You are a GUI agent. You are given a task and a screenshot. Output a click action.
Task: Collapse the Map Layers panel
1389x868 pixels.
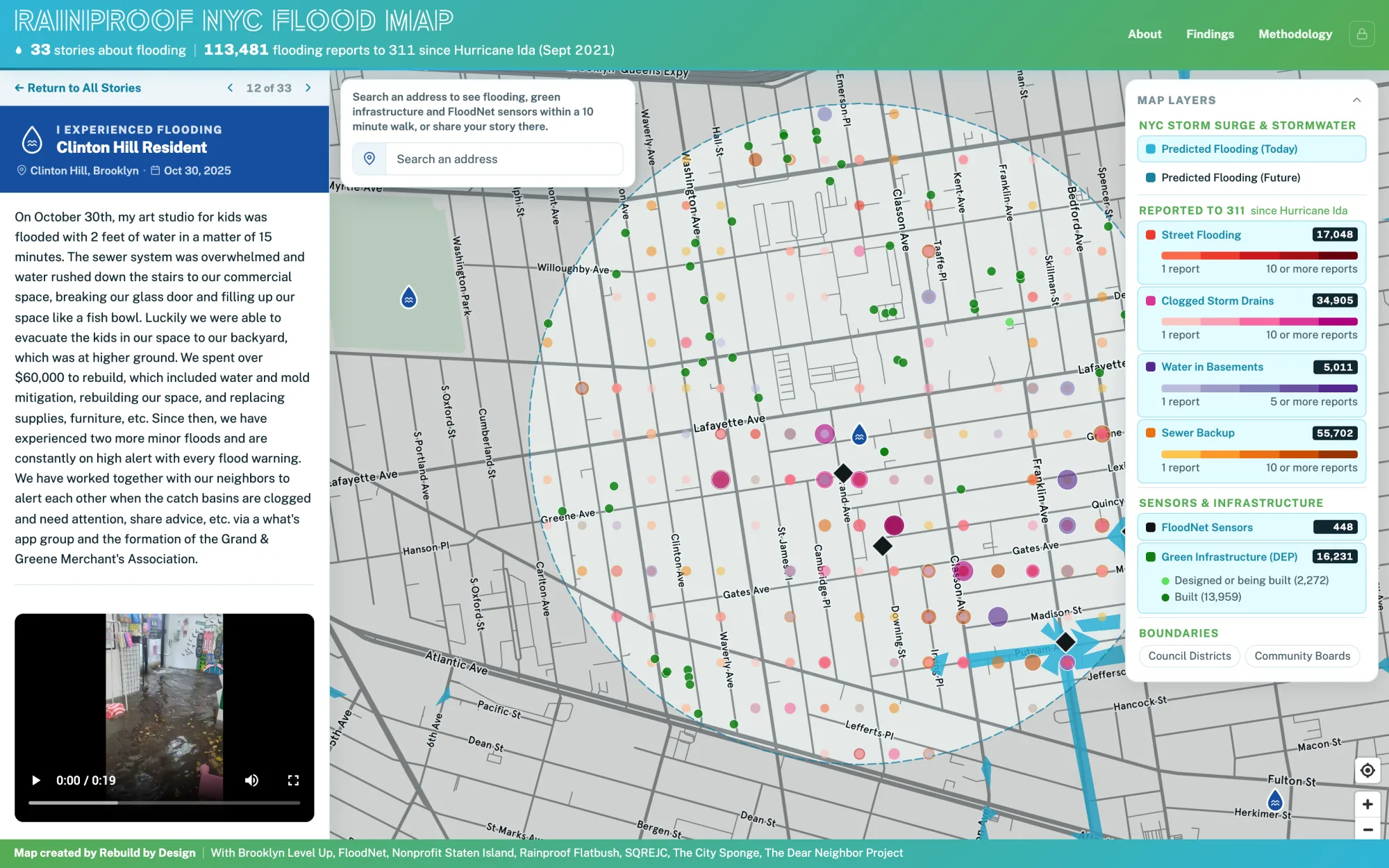coord(1356,100)
